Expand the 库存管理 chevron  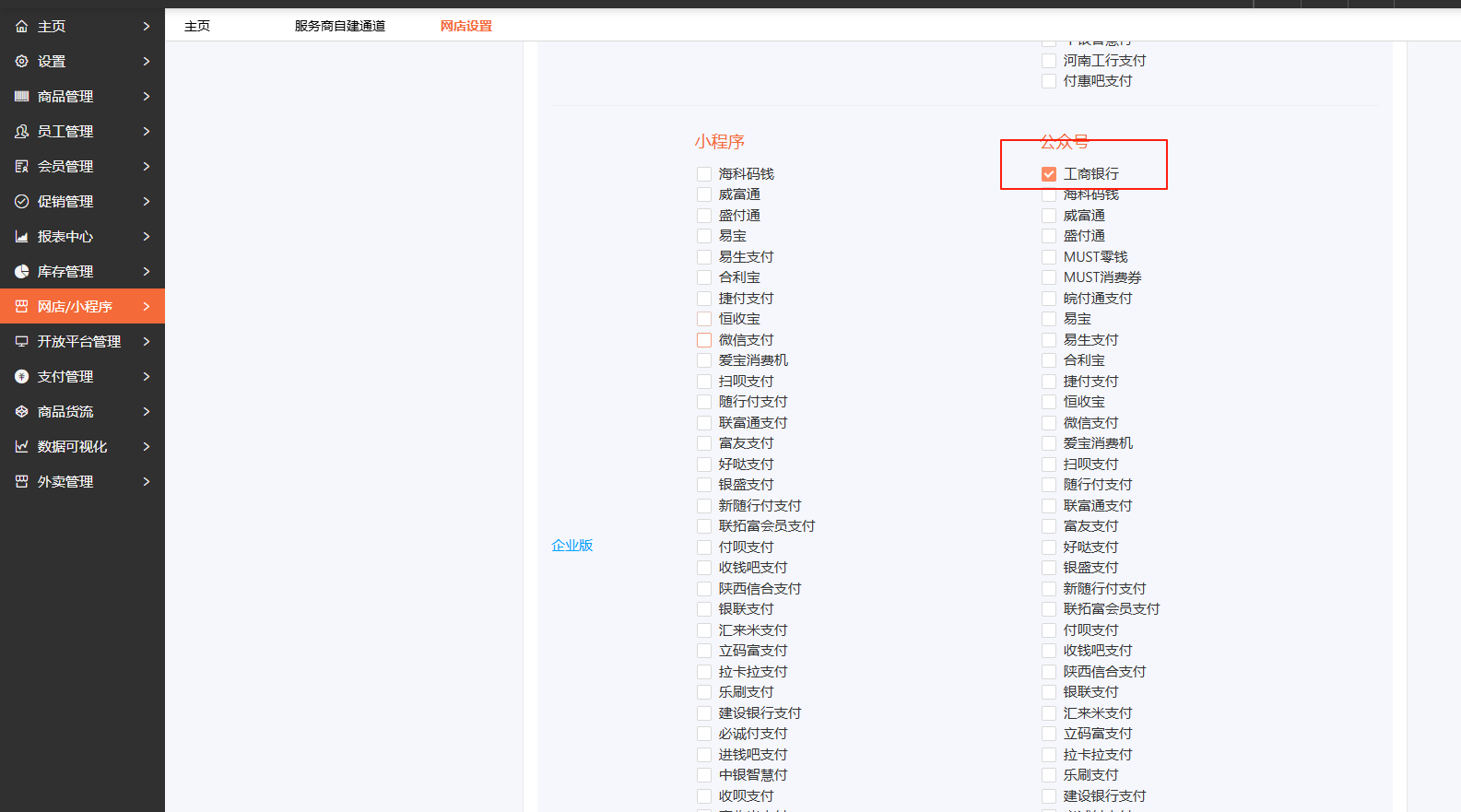tap(146, 272)
